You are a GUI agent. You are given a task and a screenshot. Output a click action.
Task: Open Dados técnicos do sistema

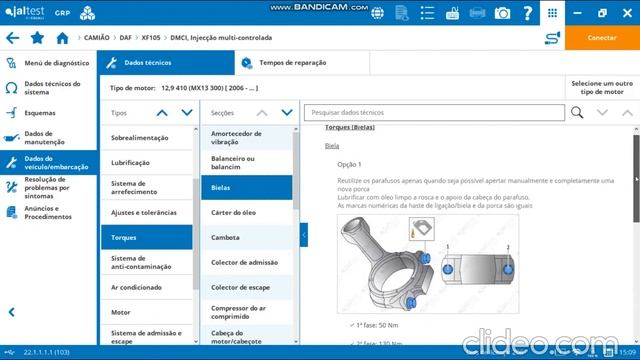coord(49,88)
